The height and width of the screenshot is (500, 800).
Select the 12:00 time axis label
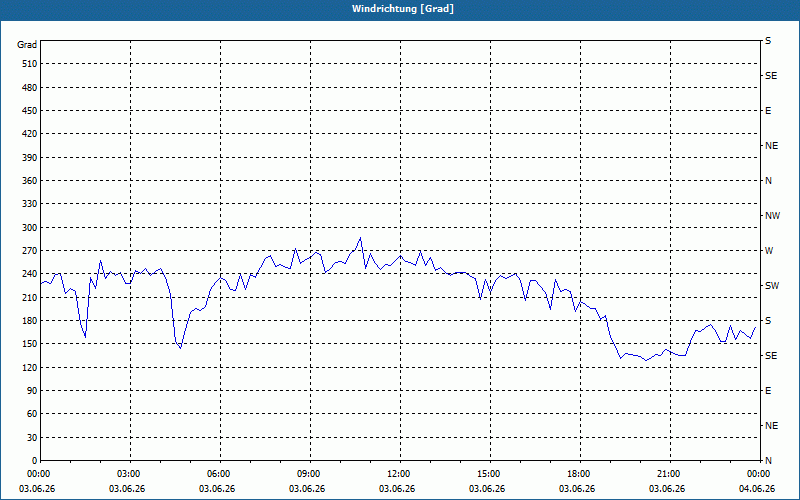[x=399, y=474]
